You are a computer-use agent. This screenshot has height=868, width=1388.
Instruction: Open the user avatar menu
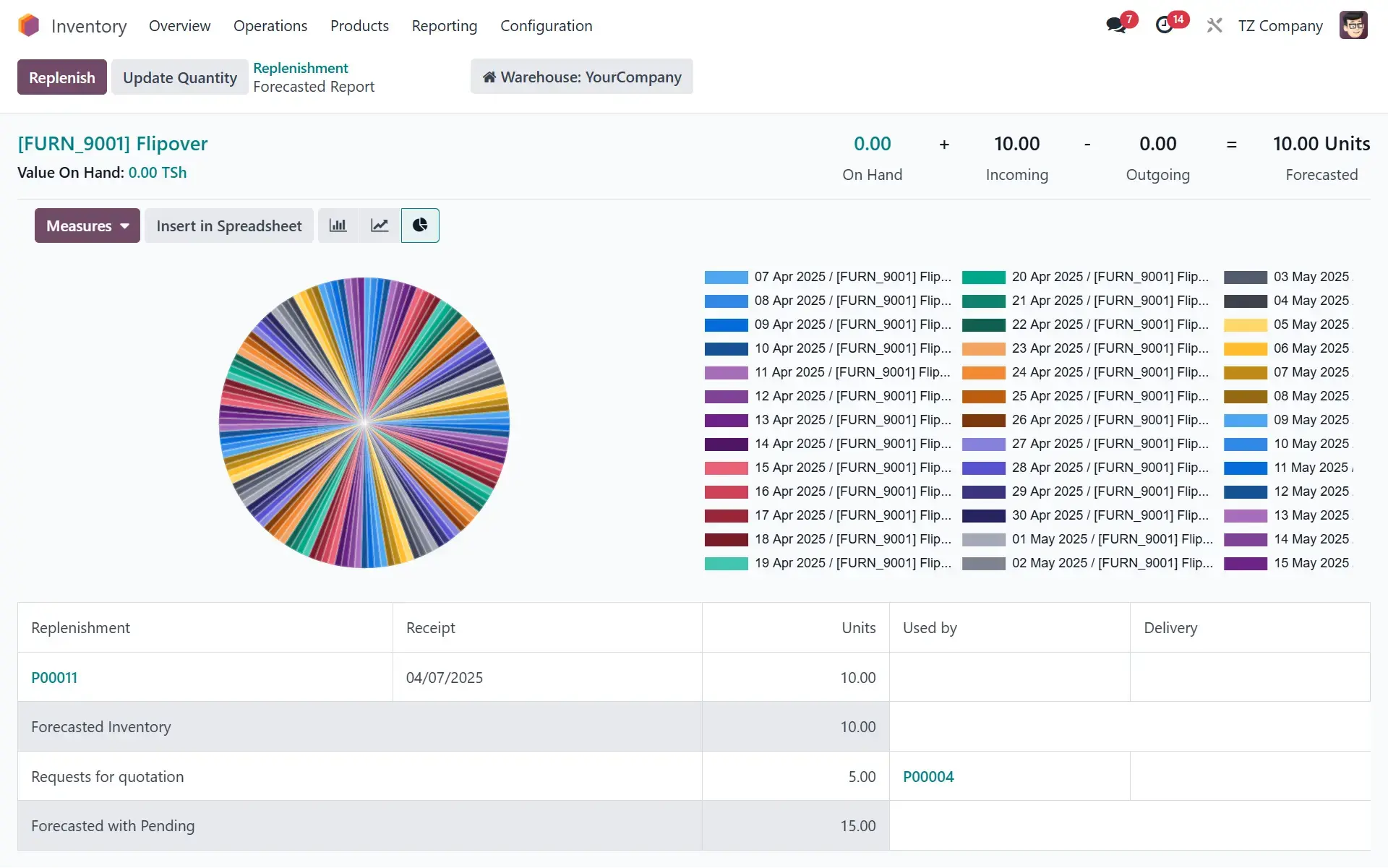click(x=1353, y=25)
